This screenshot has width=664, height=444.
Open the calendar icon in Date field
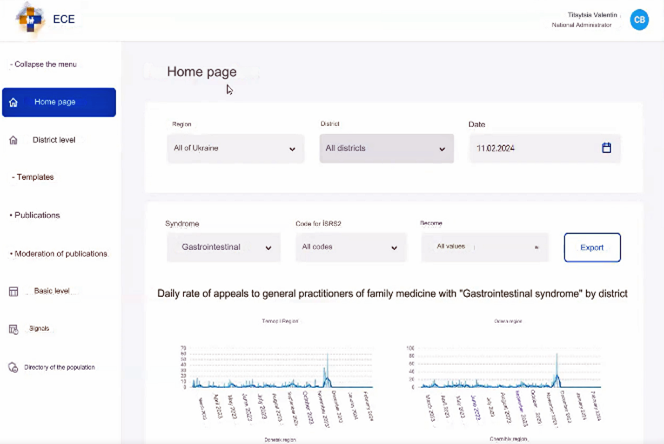coord(606,148)
